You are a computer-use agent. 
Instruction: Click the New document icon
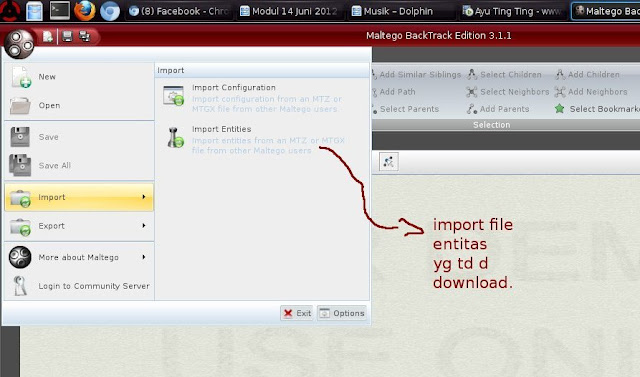20,77
